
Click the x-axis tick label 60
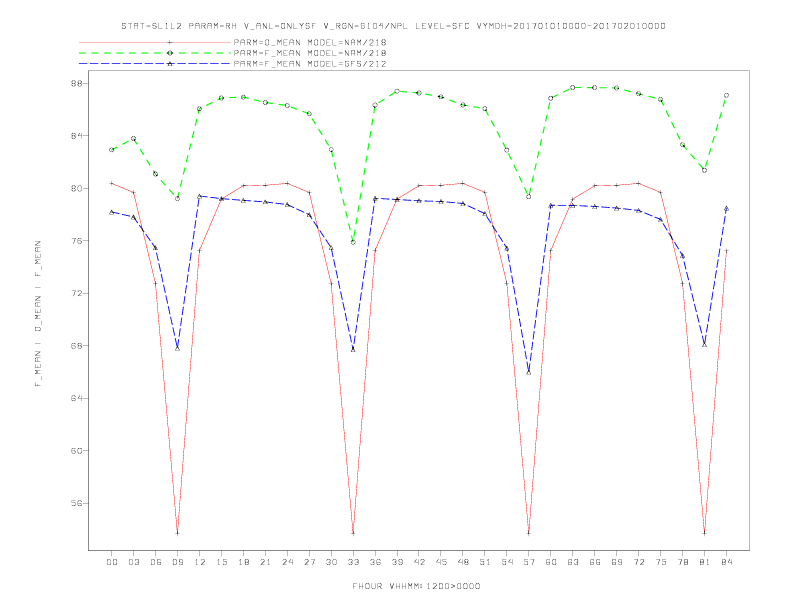coord(551,562)
